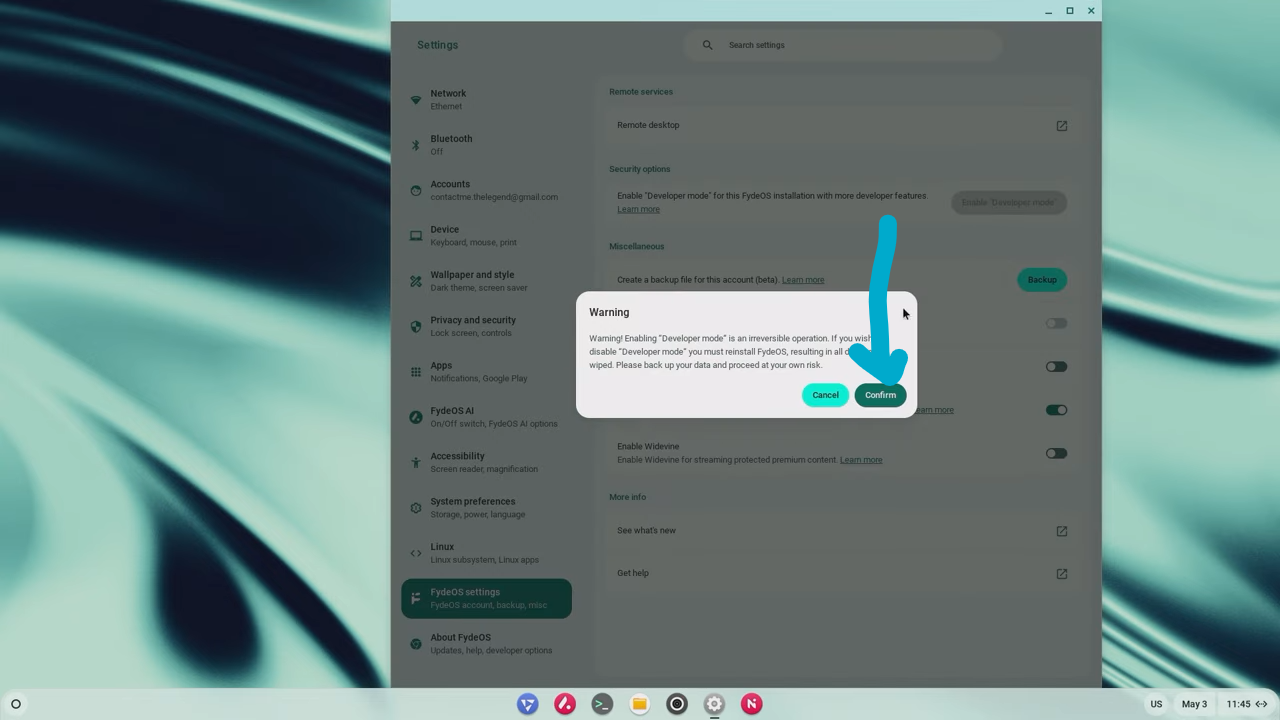Screen dimensions: 1280x720
Task: Open the camera-like round app in shelf
Action: pos(677,704)
